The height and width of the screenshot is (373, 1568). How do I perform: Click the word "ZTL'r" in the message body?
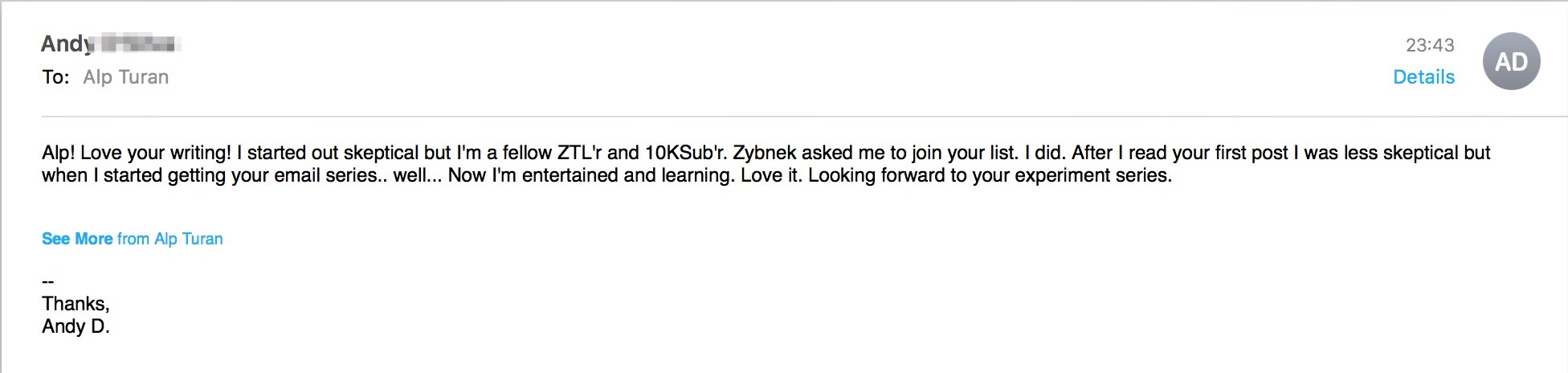(579, 153)
